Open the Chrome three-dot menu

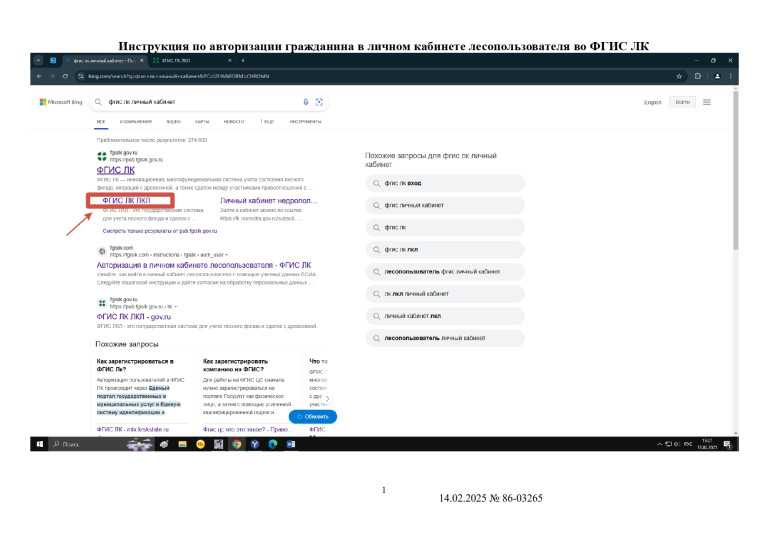[x=730, y=77]
